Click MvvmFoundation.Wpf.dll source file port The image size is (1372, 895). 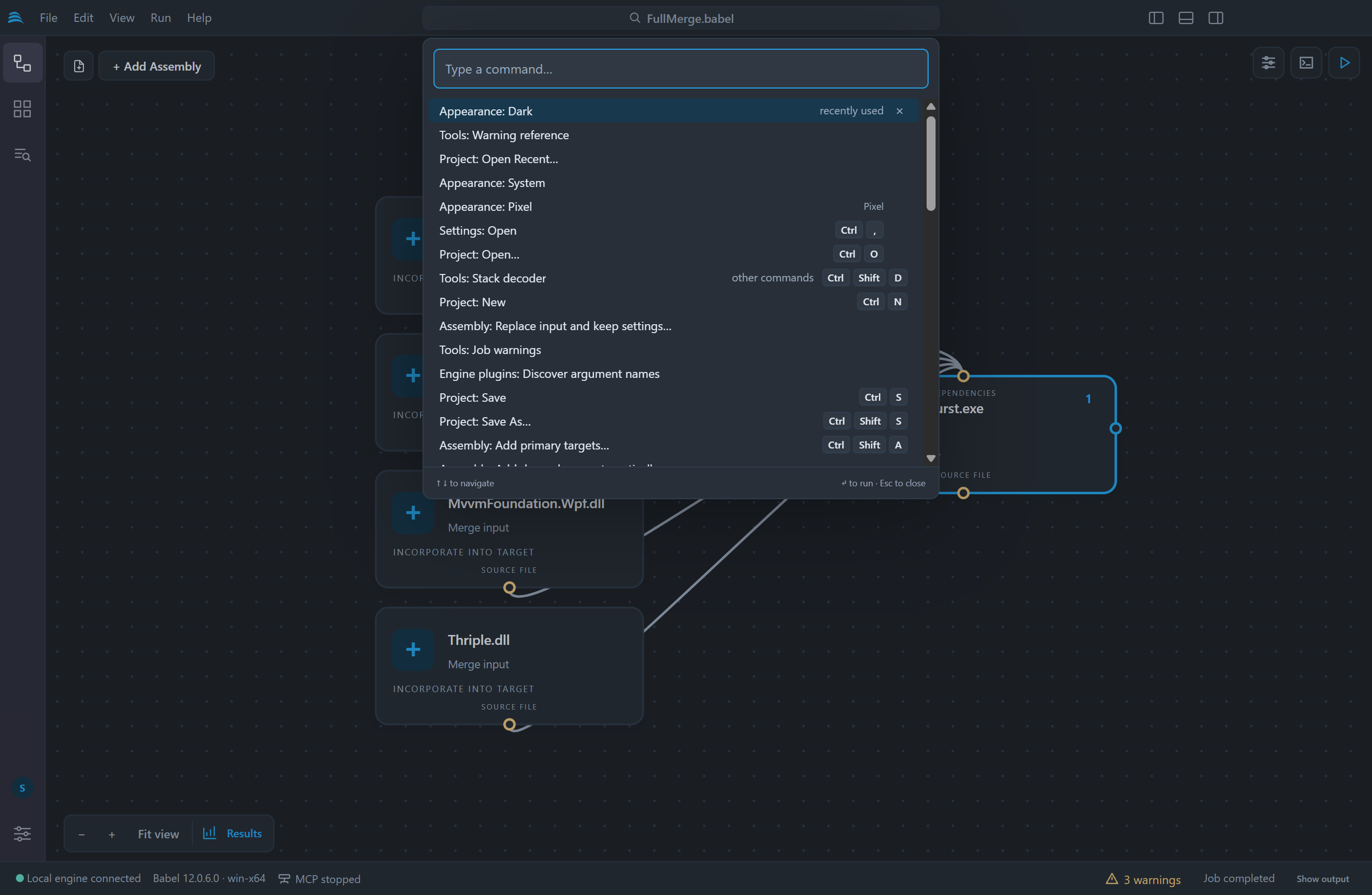tap(509, 588)
